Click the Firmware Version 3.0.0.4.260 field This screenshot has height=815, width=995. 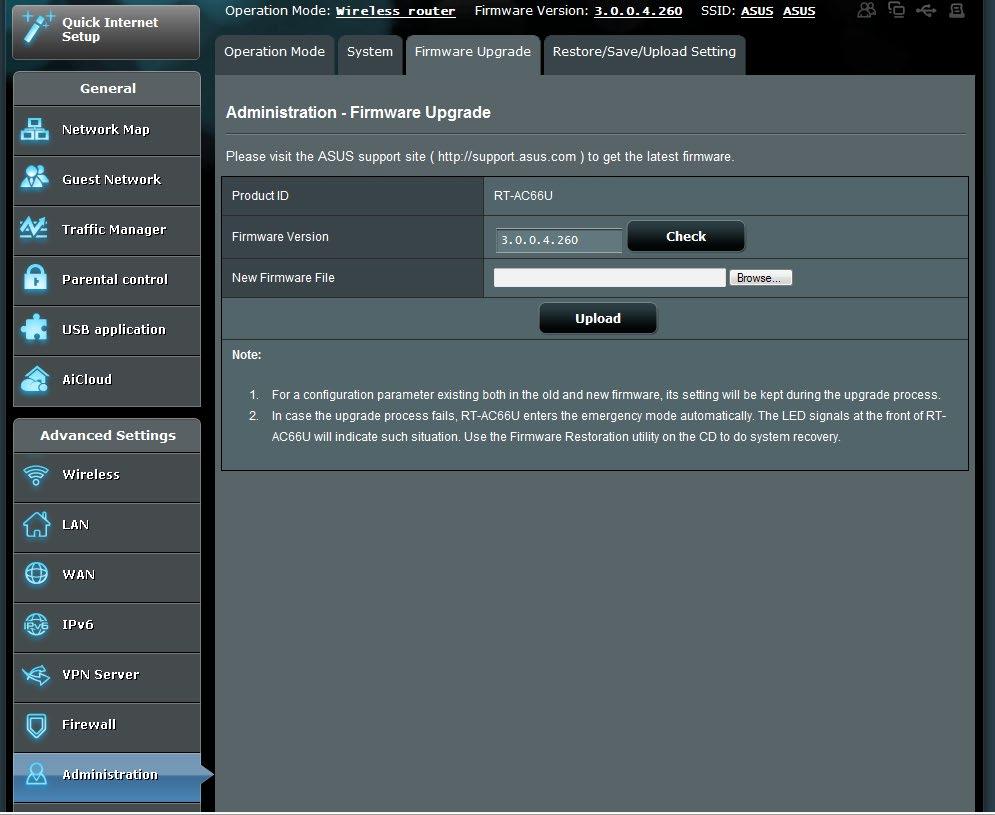pyautogui.click(x=558, y=240)
